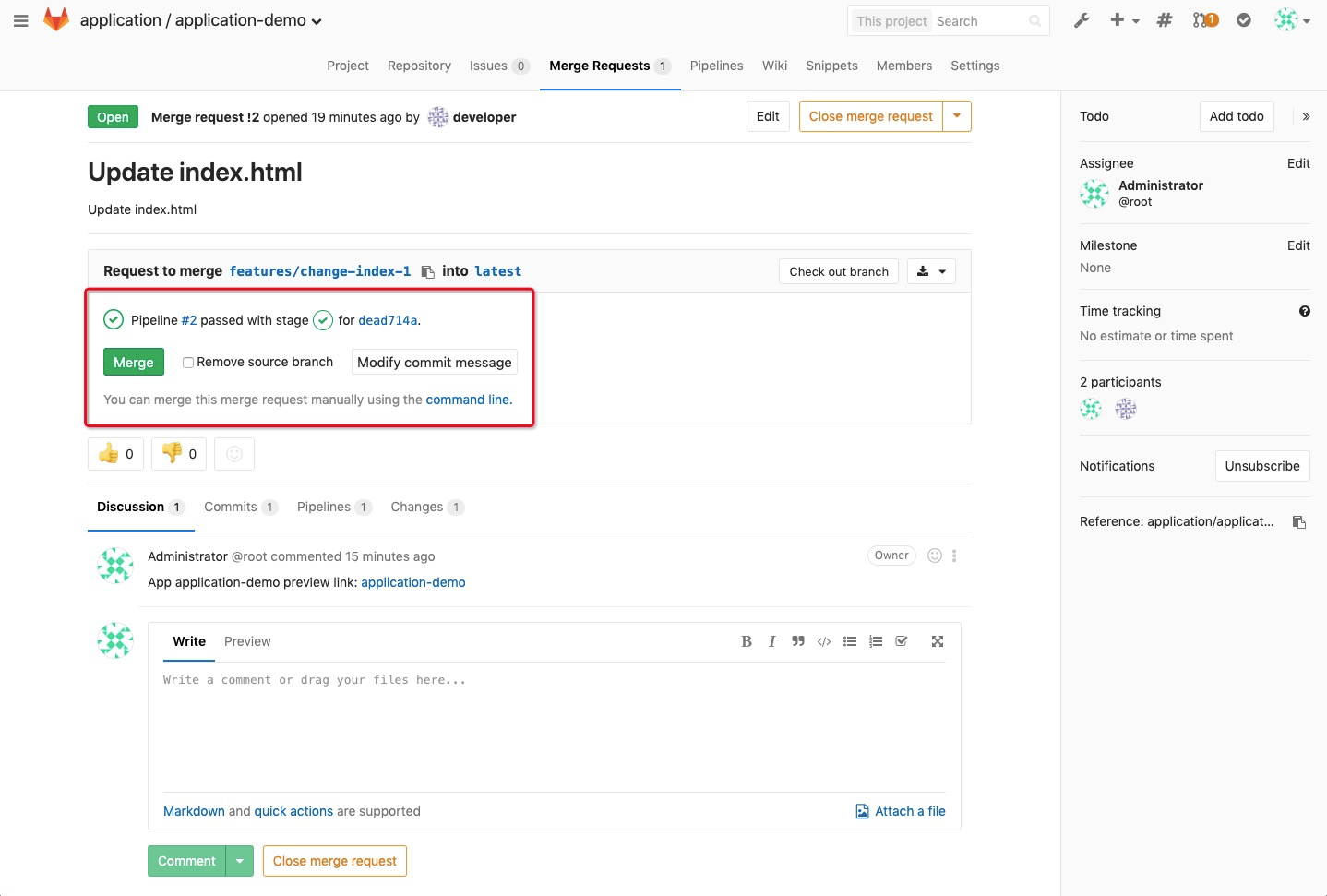Open the todos checkmark icon
This screenshot has height=896, width=1327.
click(1244, 20)
